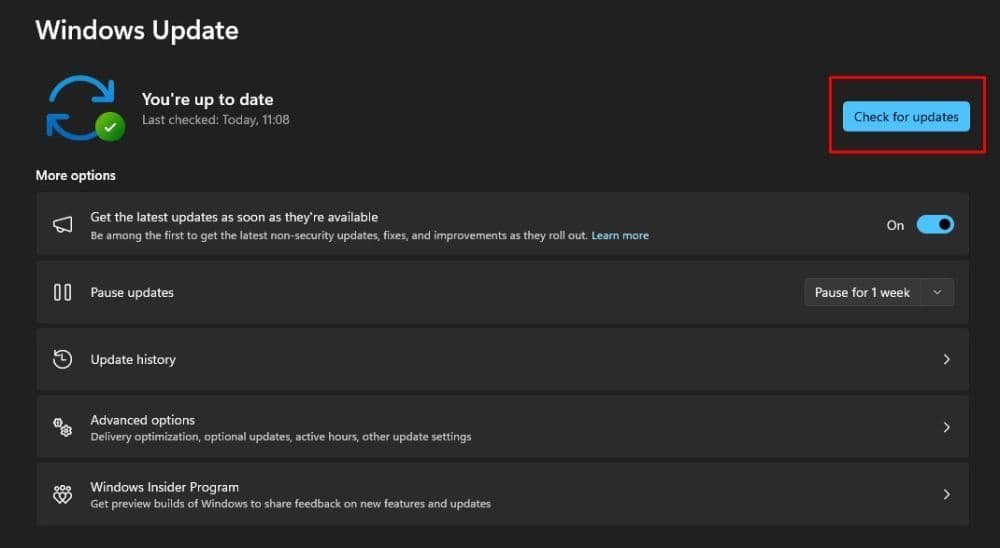
Task: Expand Advanced options chevron
Action: [x=946, y=427]
